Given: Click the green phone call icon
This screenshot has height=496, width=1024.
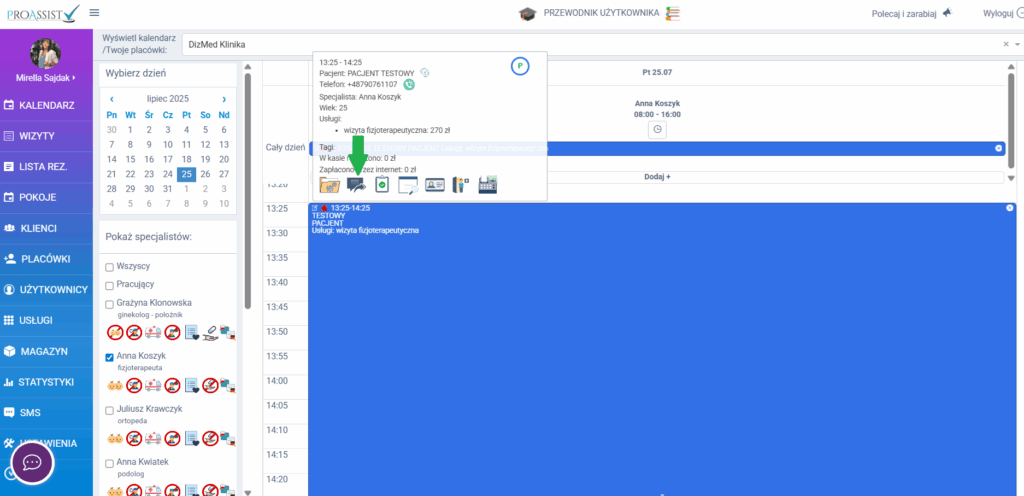Looking at the screenshot, I should click(409, 85).
